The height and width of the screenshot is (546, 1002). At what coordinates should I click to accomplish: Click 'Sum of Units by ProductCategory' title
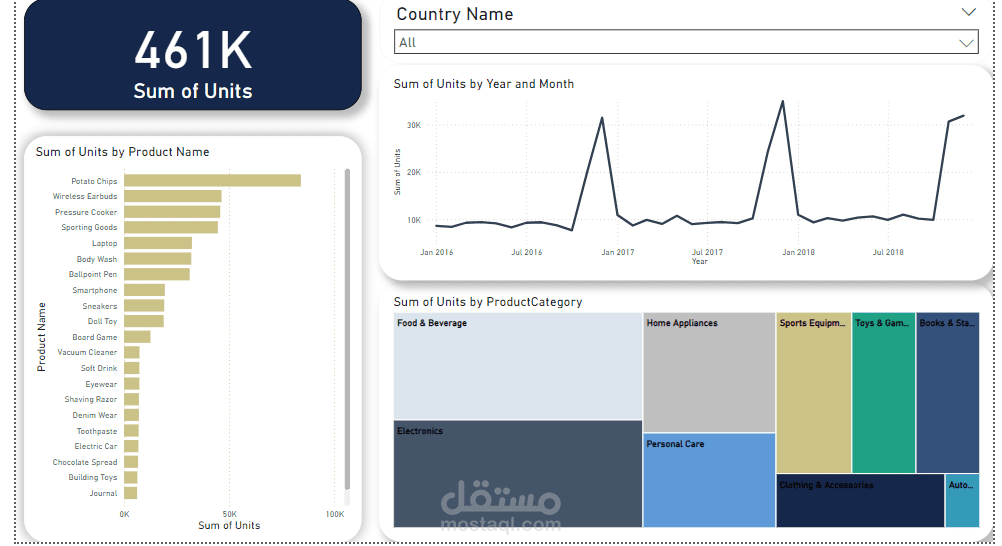click(x=488, y=302)
